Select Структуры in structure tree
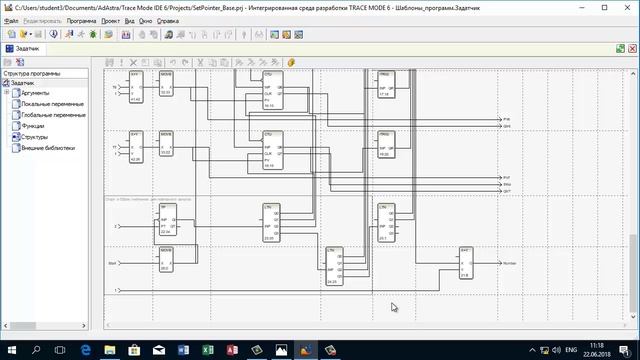 tap(34, 137)
